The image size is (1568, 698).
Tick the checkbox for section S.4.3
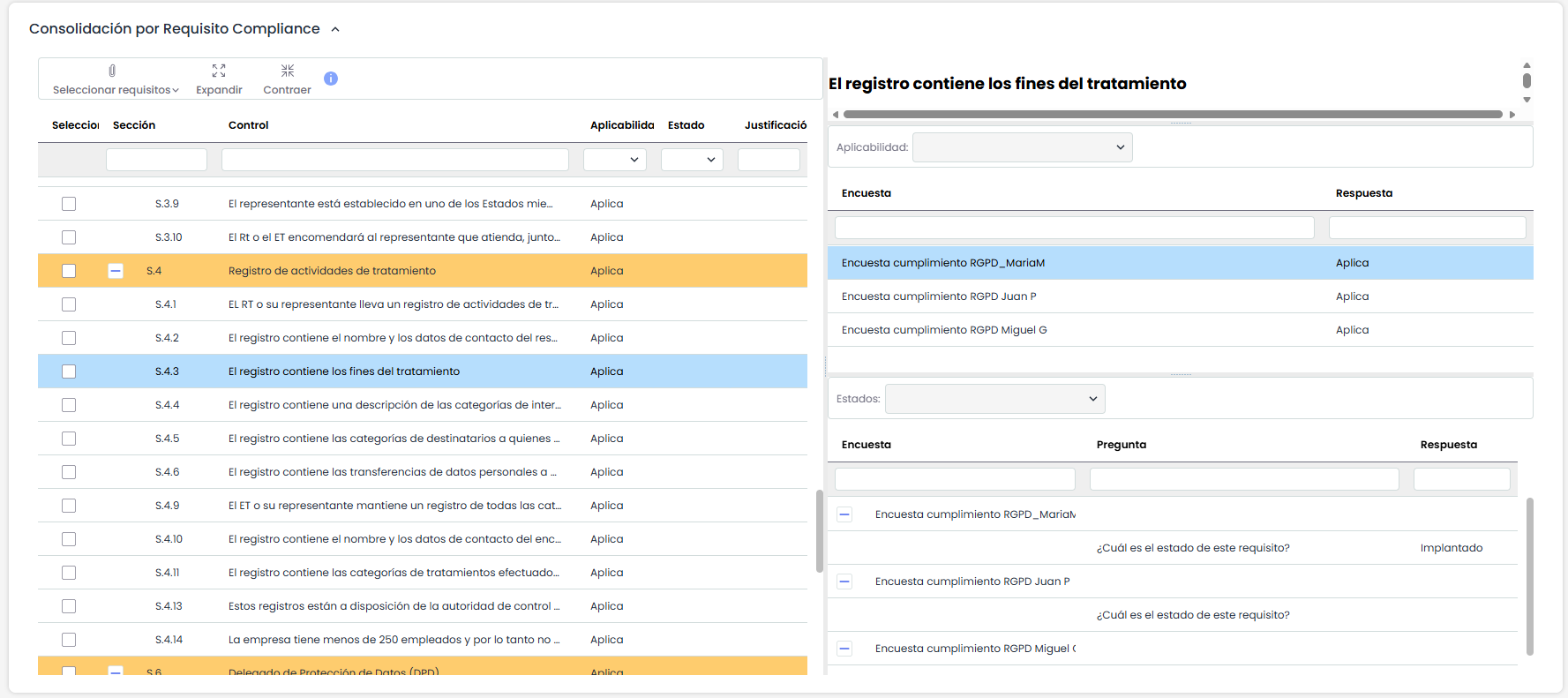tap(69, 372)
